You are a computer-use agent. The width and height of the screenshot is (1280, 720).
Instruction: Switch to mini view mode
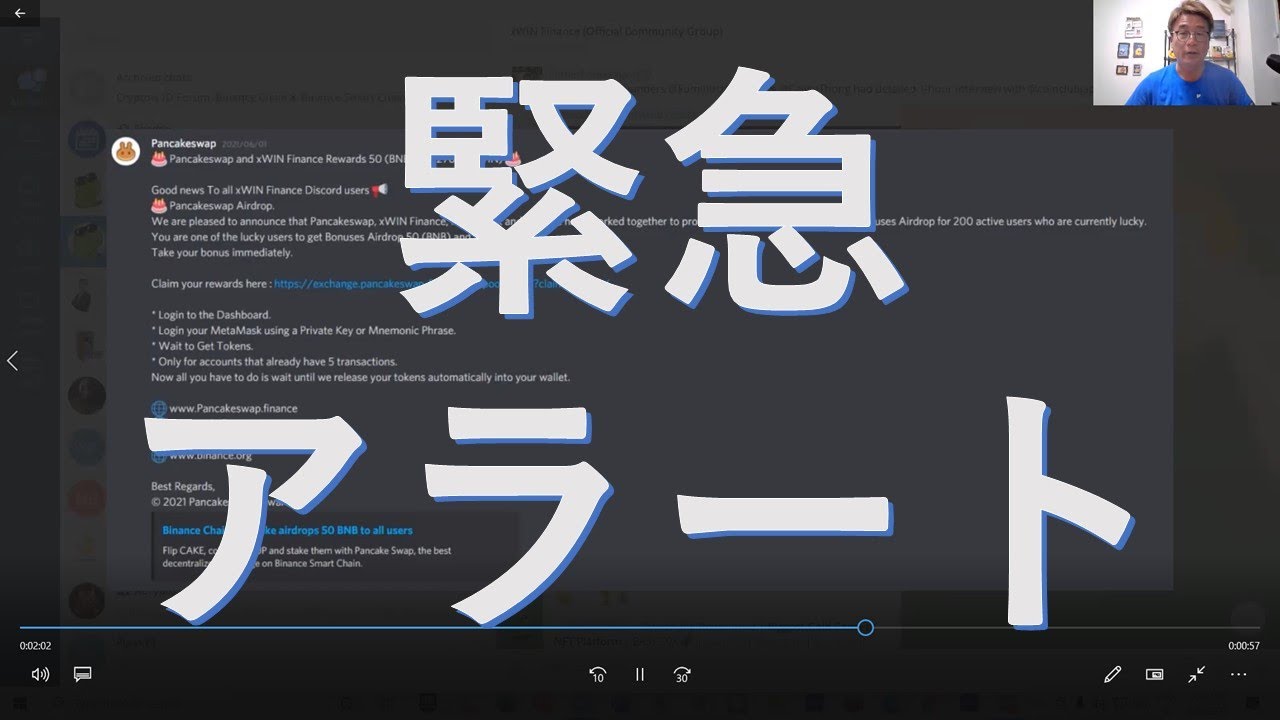click(x=1154, y=674)
